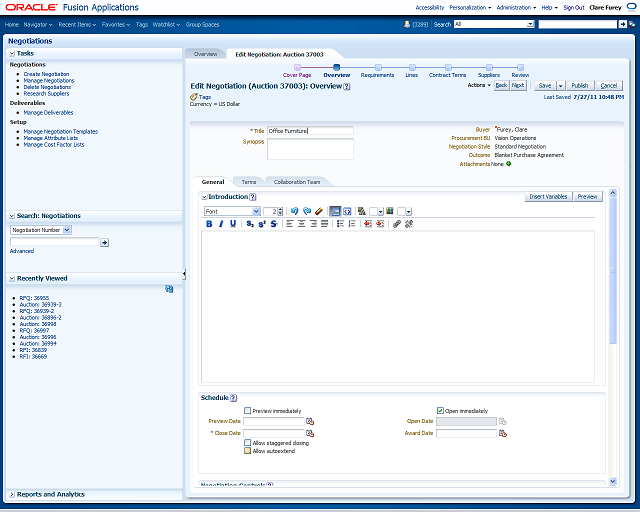Enable Preview immediately checkbox
Screen dimensions: 640x512
tap(247, 410)
